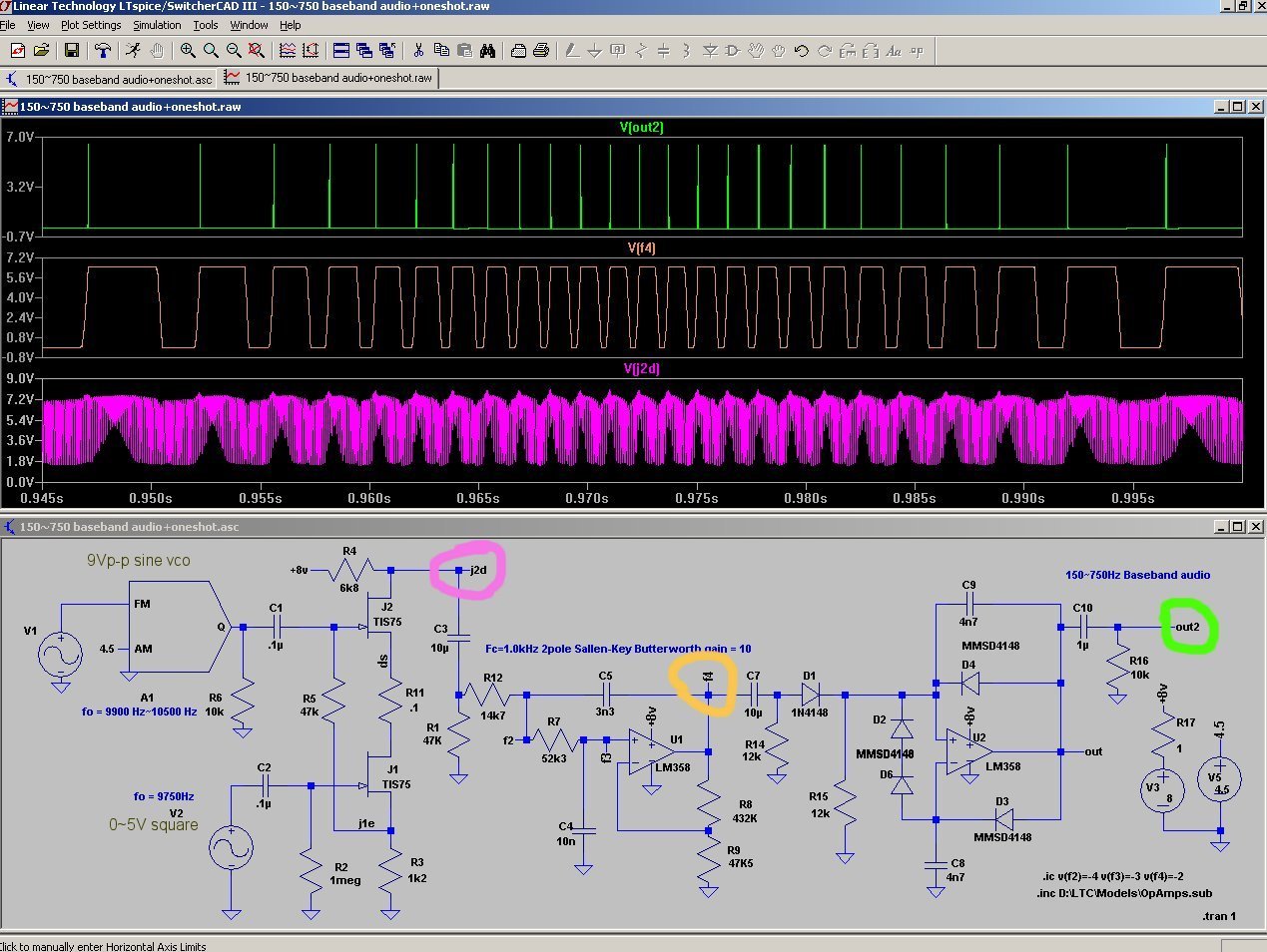
Task: Click the Zoom In magnifier icon
Action: pos(188,50)
